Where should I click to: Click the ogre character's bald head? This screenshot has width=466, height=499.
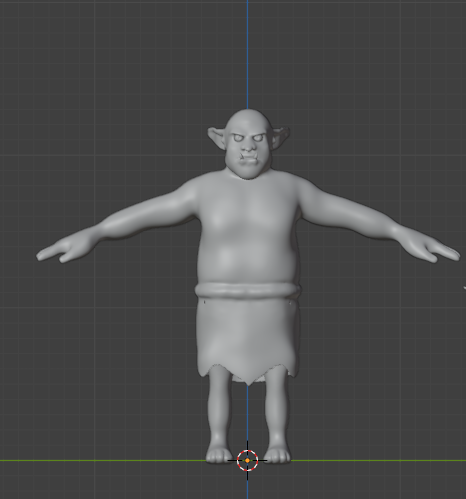248,145
